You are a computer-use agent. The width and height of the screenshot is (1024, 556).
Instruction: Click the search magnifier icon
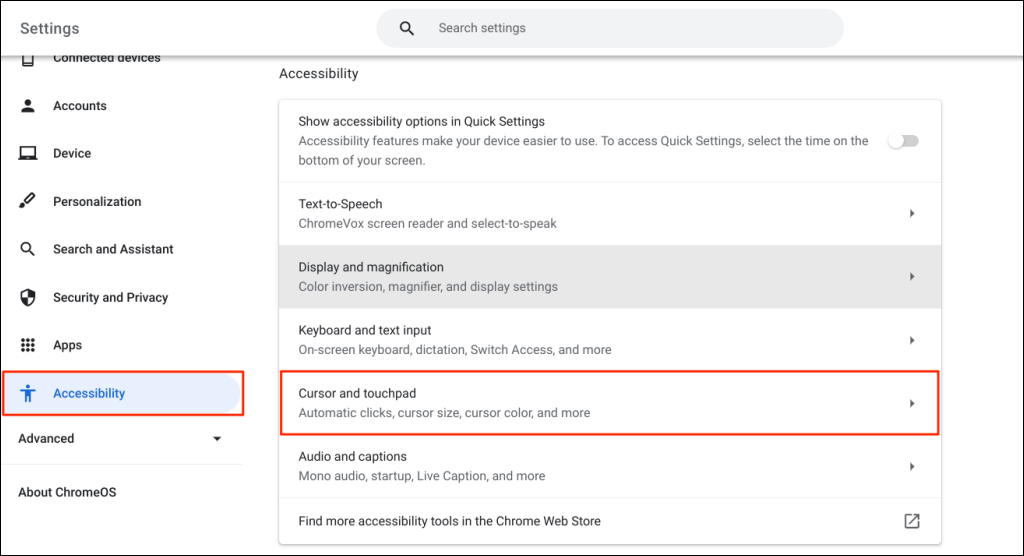click(x=407, y=29)
